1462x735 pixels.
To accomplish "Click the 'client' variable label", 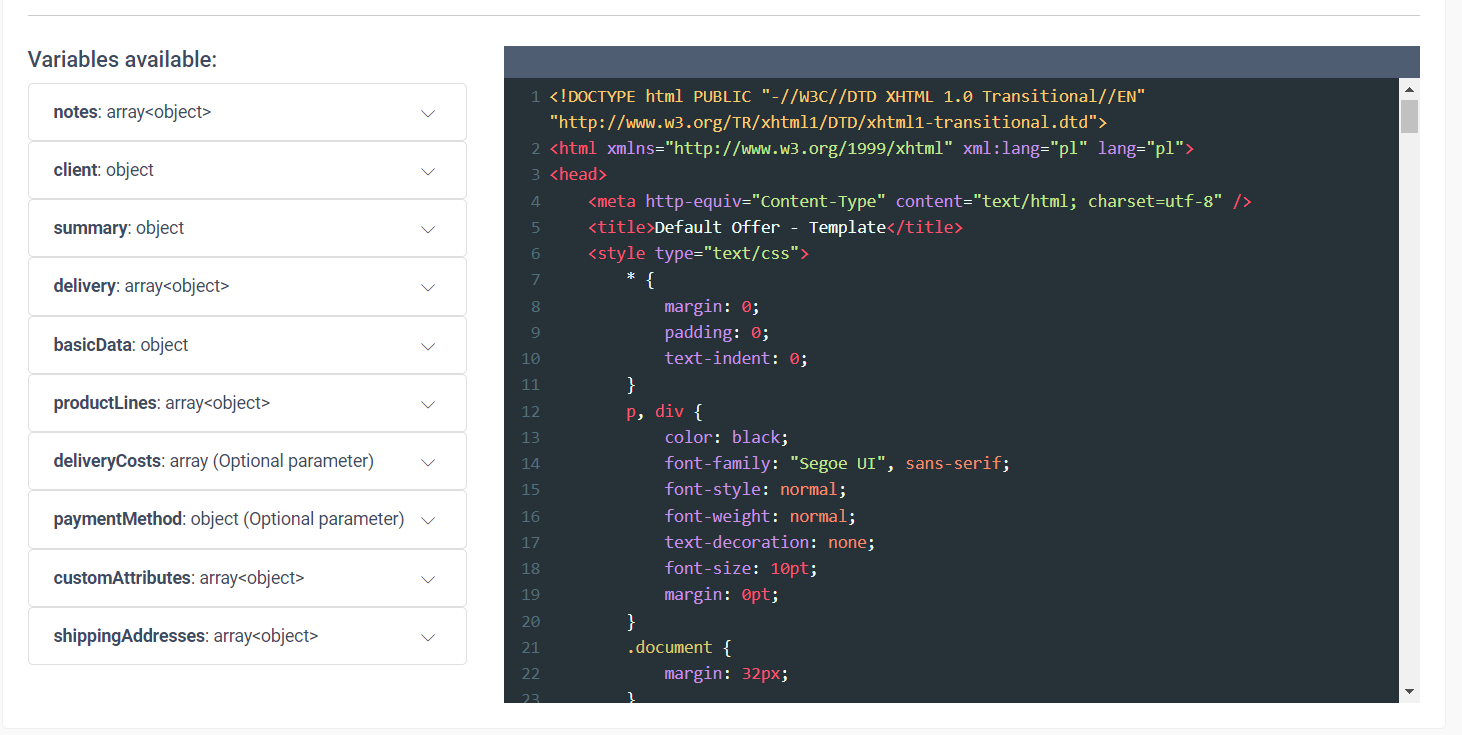I will [x=75, y=170].
